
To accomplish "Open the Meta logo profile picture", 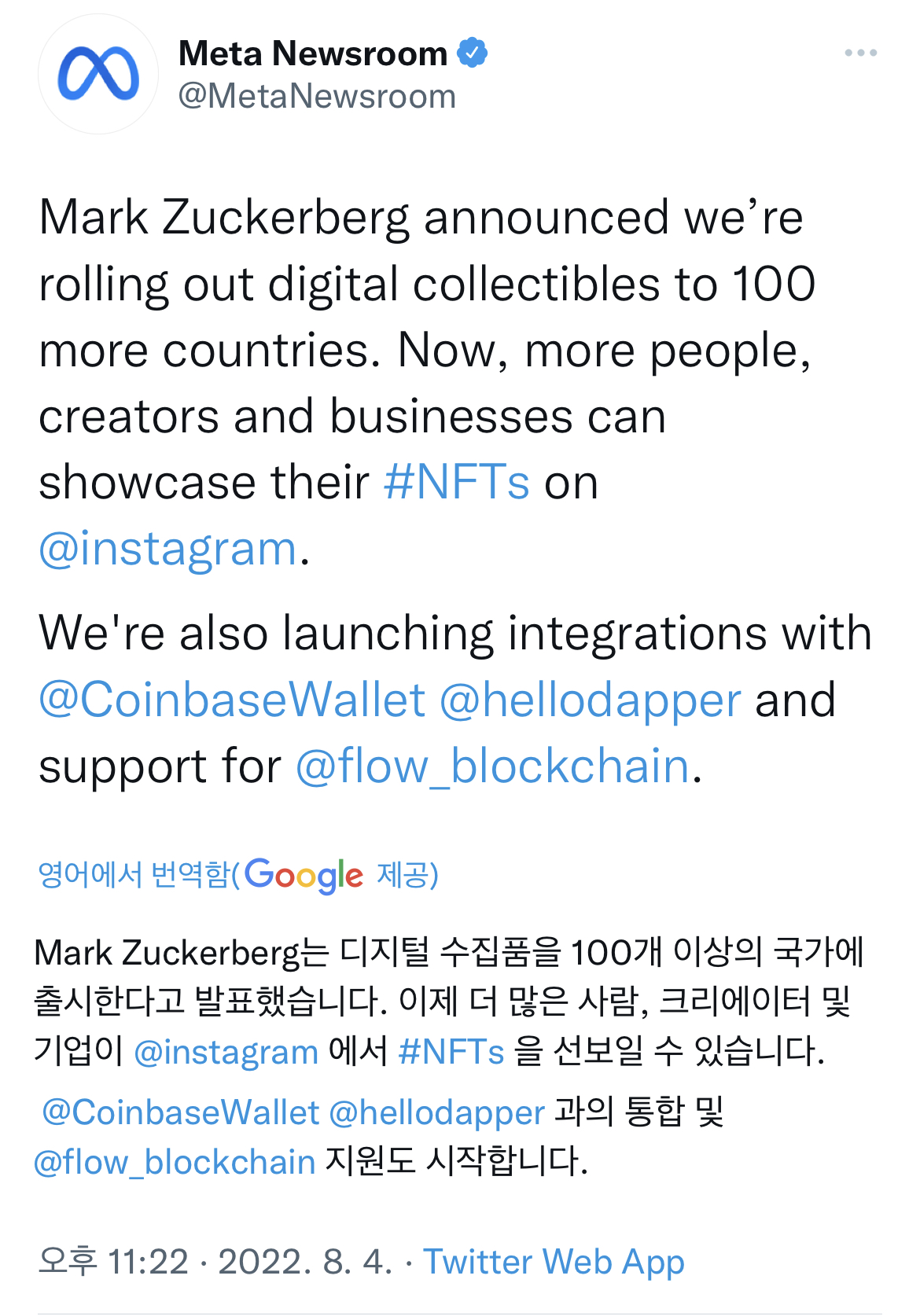I will tap(98, 74).
